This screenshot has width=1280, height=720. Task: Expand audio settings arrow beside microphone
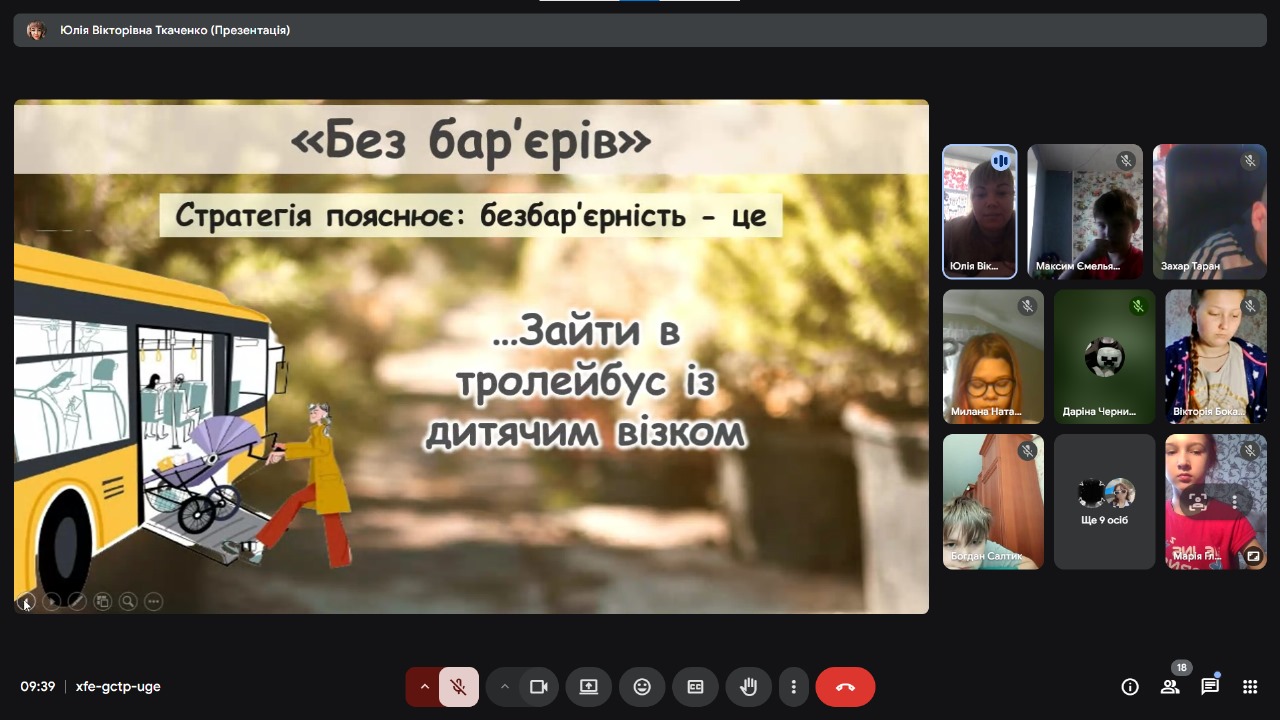(x=424, y=687)
